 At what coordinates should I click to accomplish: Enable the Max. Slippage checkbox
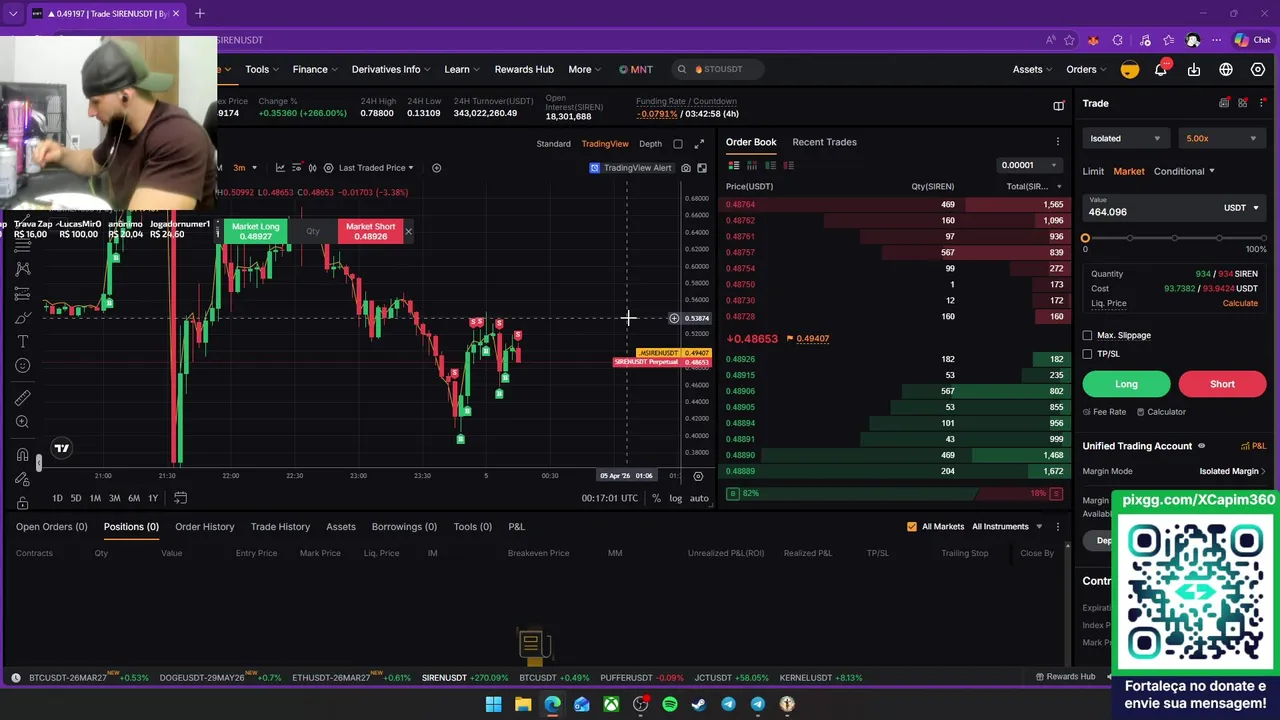(x=1088, y=336)
